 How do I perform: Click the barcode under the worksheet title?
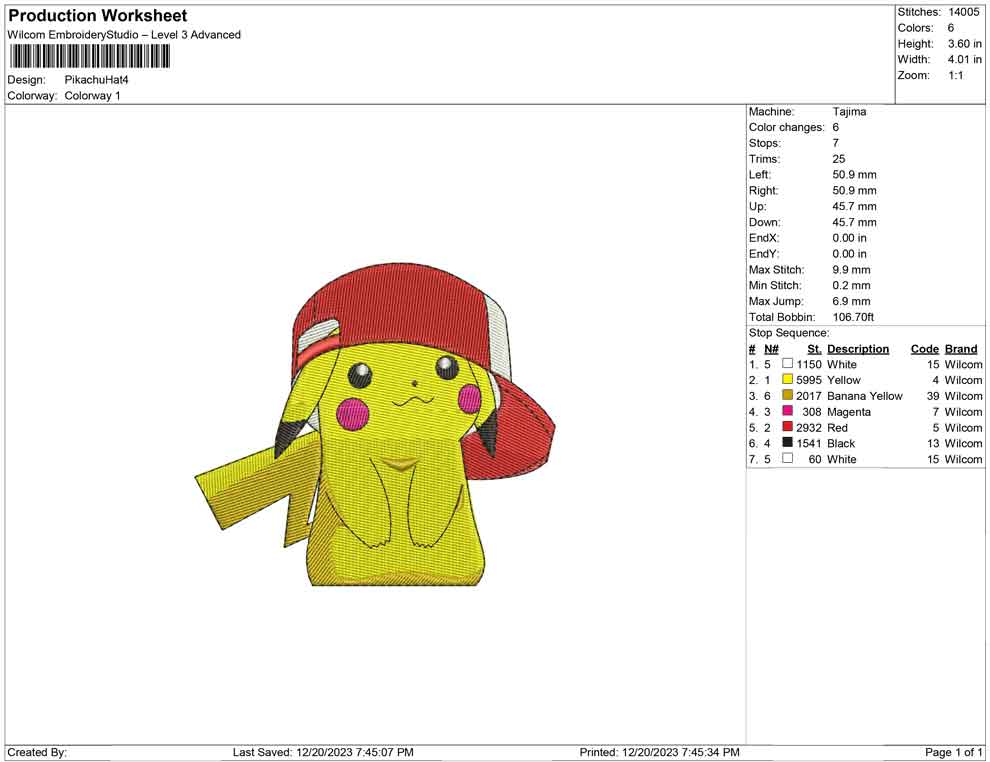click(89, 56)
